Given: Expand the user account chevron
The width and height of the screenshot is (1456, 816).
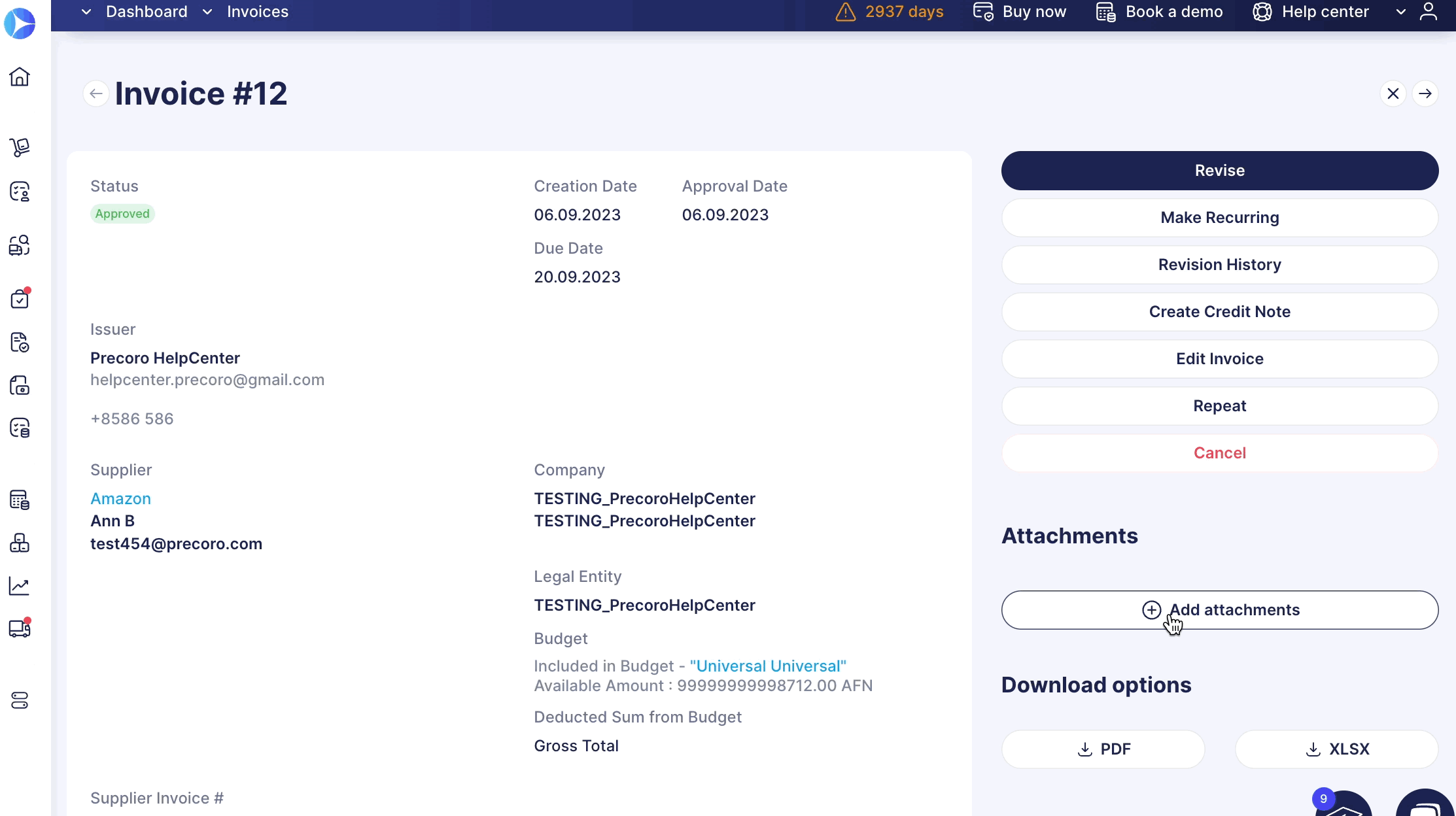Looking at the screenshot, I should tap(1401, 12).
